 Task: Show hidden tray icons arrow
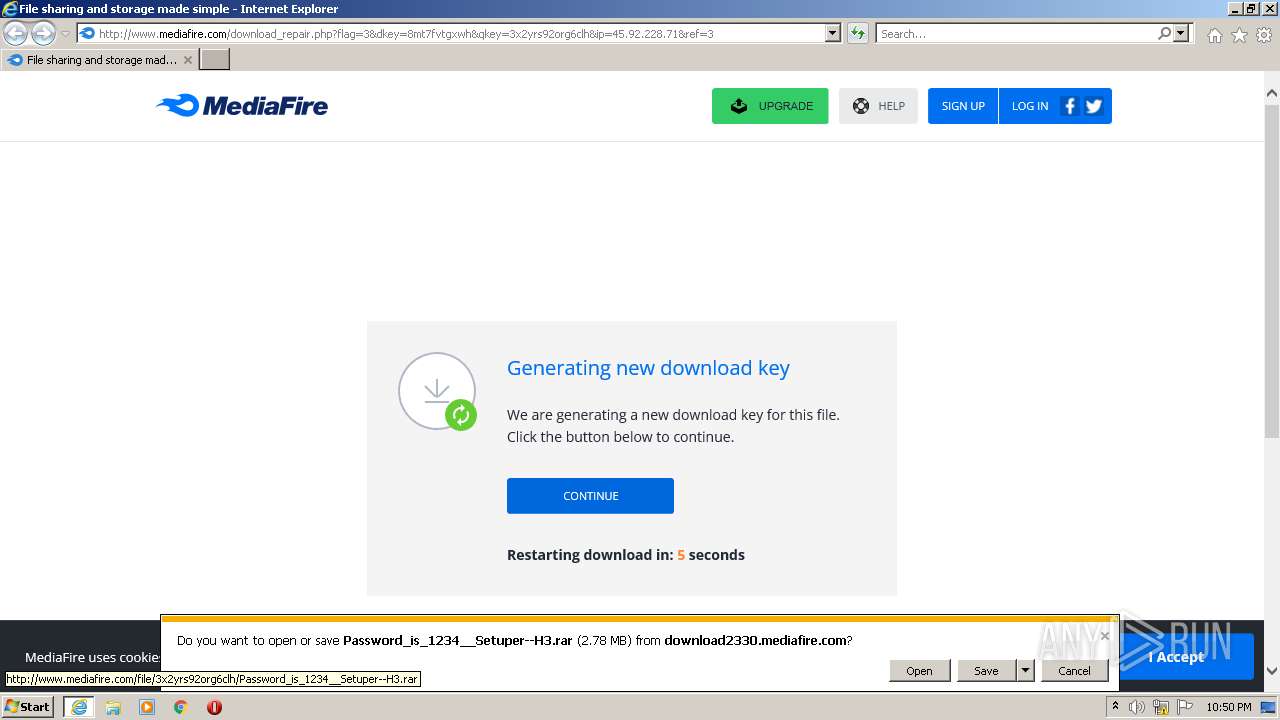coord(1115,707)
